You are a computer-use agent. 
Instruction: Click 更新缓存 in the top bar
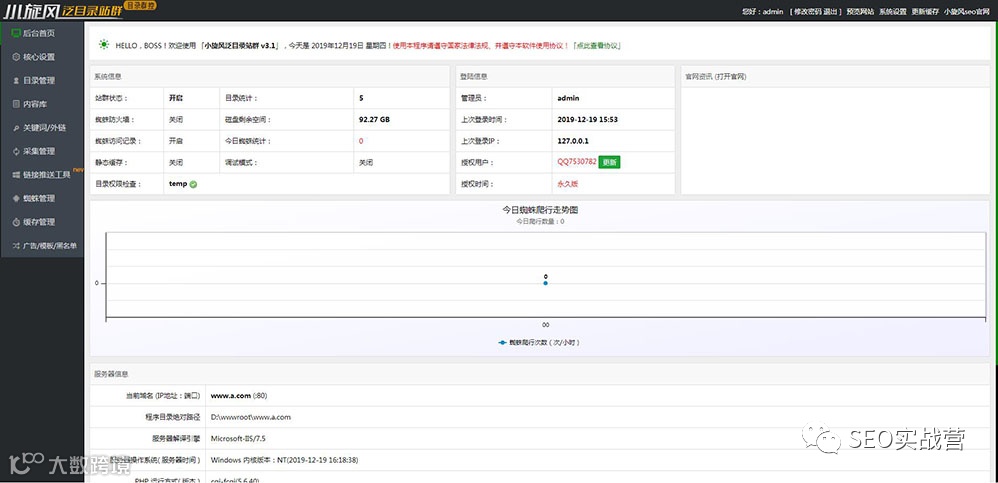925,11
